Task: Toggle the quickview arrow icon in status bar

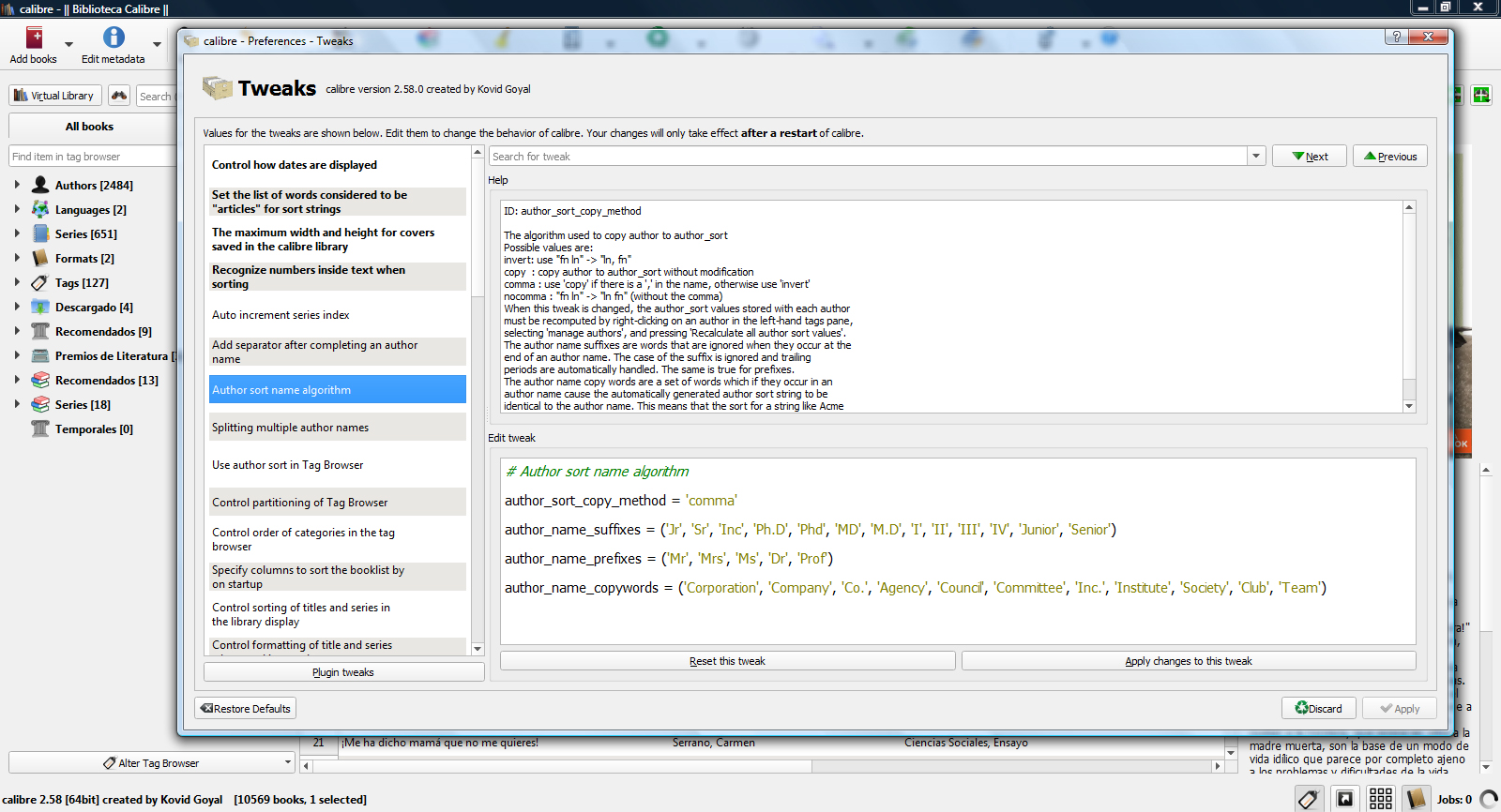Action: click(1345, 799)
